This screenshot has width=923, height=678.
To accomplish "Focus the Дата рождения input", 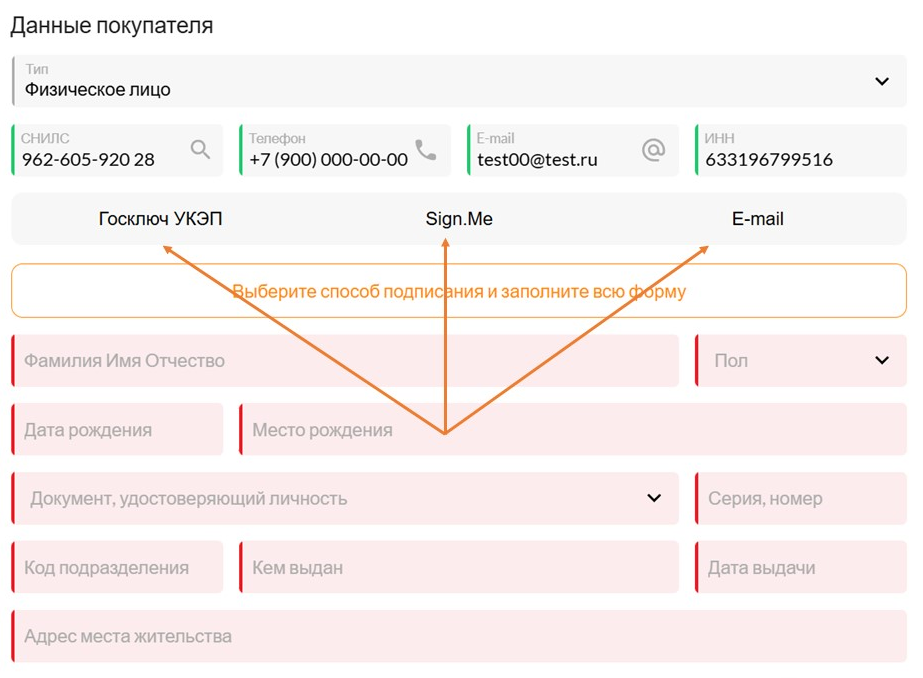I will 118,430.
